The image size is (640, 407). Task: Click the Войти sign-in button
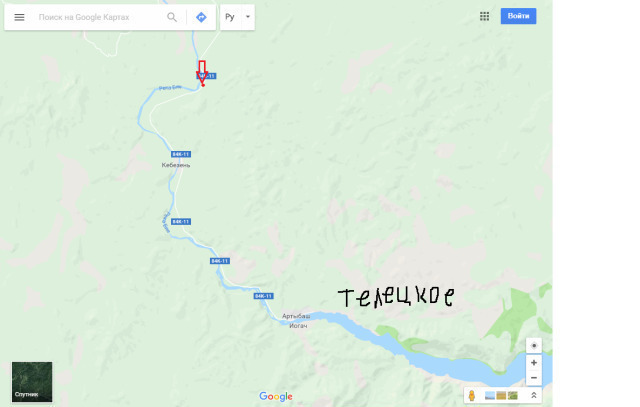(x=518, y=16)
